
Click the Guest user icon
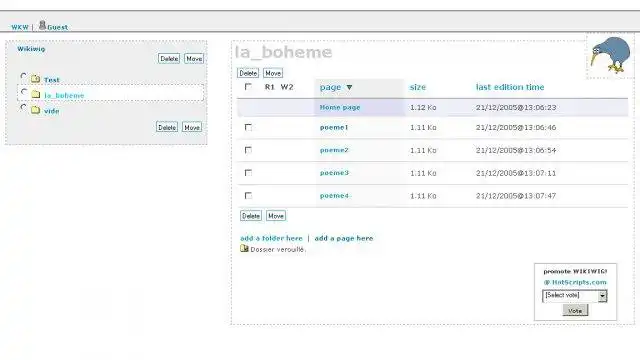coord(42,25)
